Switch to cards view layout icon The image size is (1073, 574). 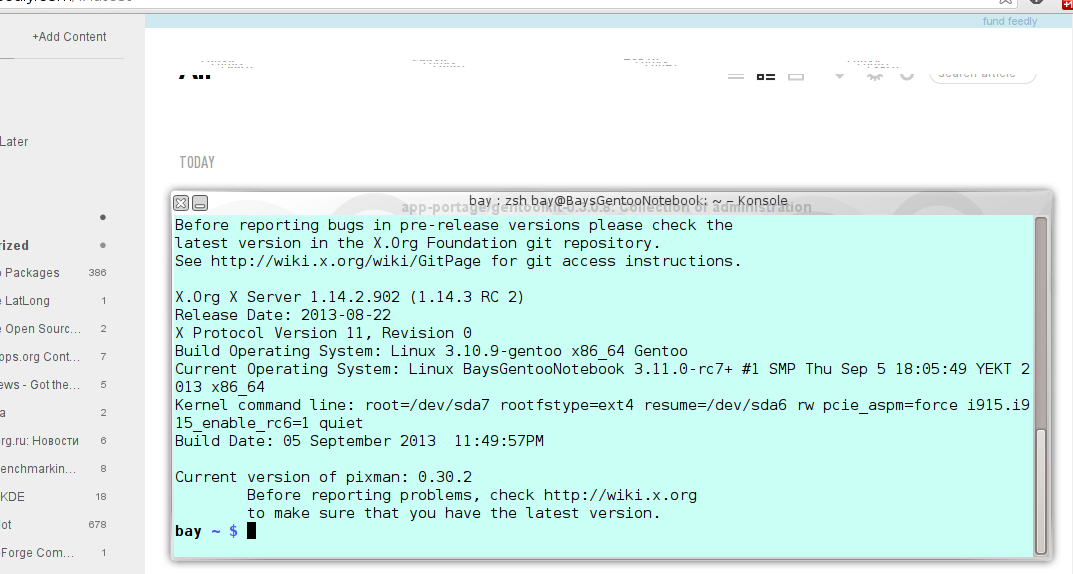click(x=796, y=75)
